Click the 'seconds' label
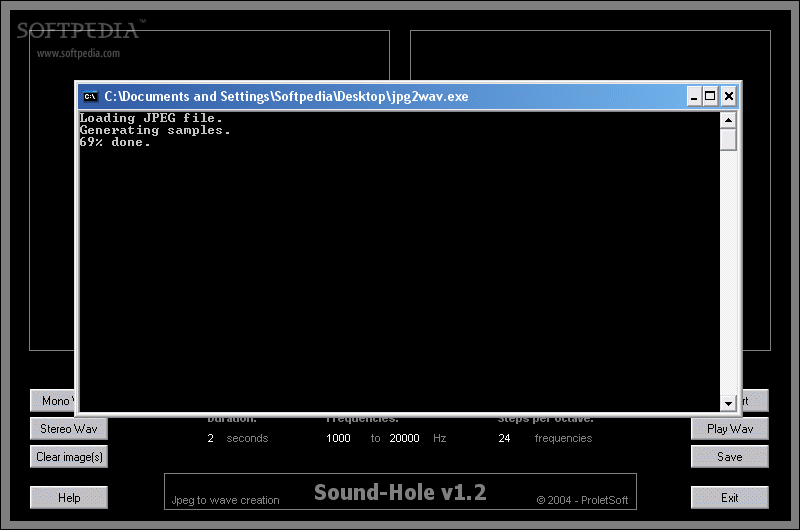The height and width of the screenshot is (530, 800). 247,438
